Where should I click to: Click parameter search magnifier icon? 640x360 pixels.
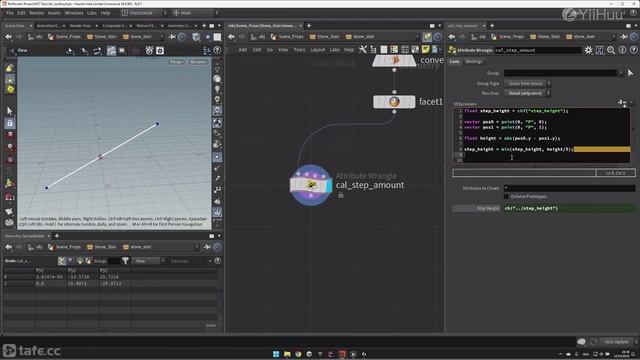[611, 50]
